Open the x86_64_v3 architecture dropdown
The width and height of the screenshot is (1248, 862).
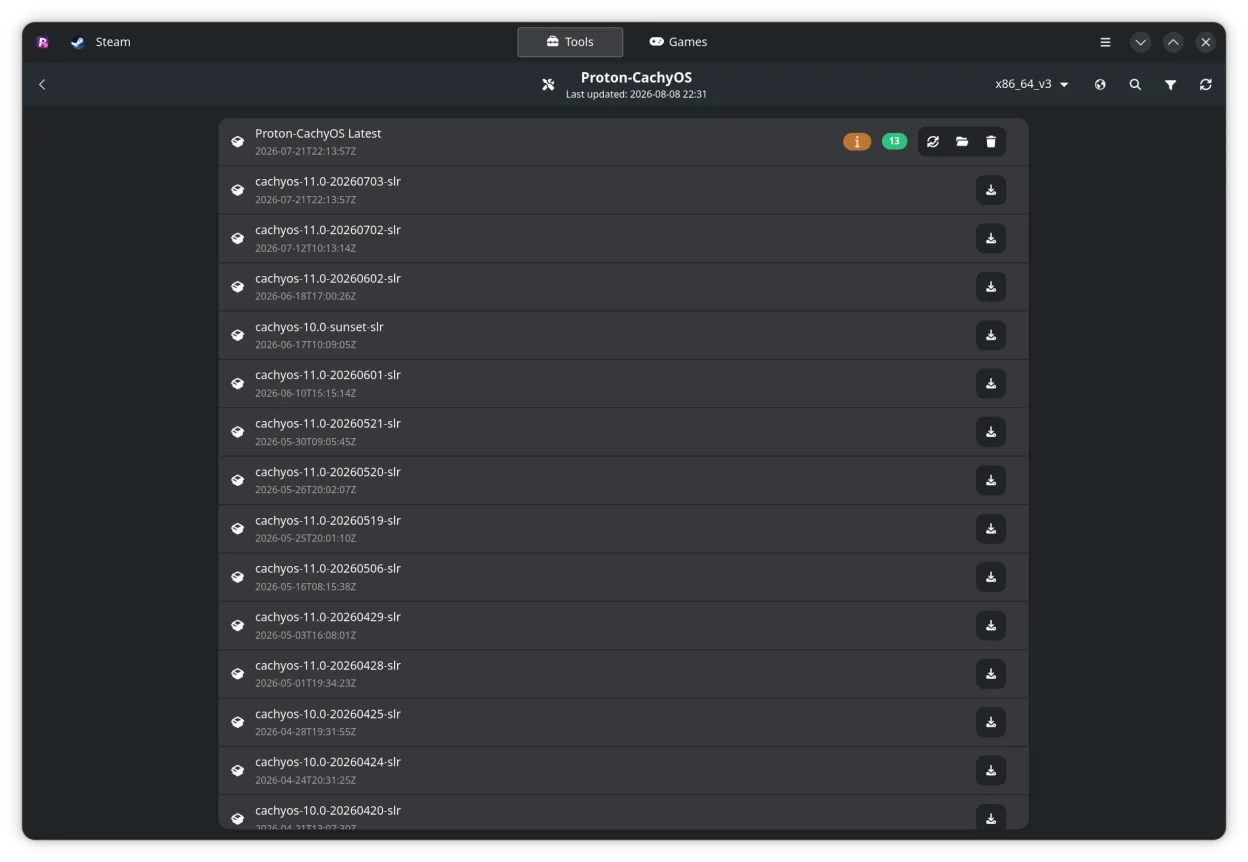click(x=1032, y=85)
